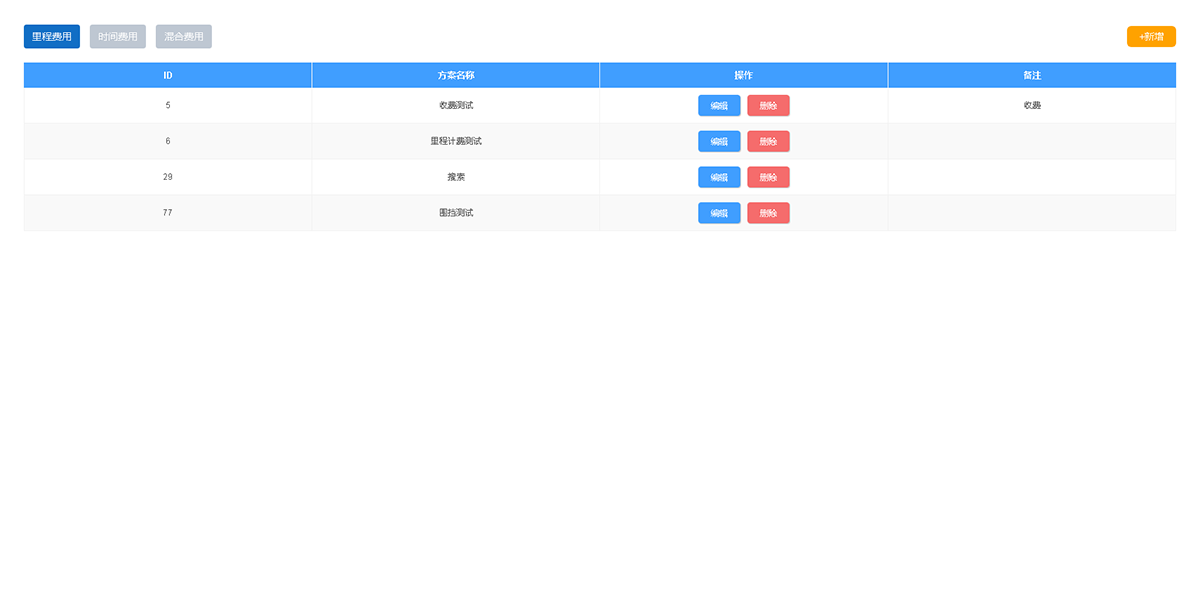Click the ID cell showing 77
This screenshot has height=594, width=1200.
tap(168, 213)
